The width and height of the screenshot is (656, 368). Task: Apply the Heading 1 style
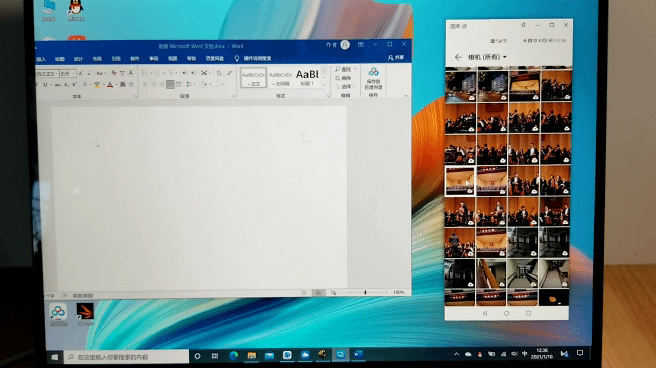(308, 78)
